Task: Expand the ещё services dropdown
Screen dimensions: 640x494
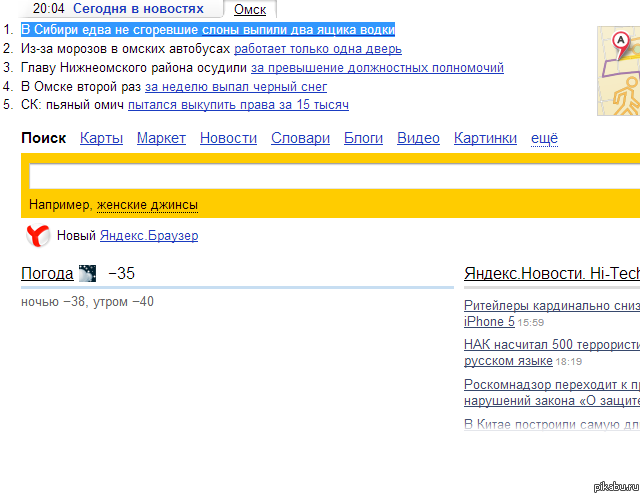Action: [544, 139]
